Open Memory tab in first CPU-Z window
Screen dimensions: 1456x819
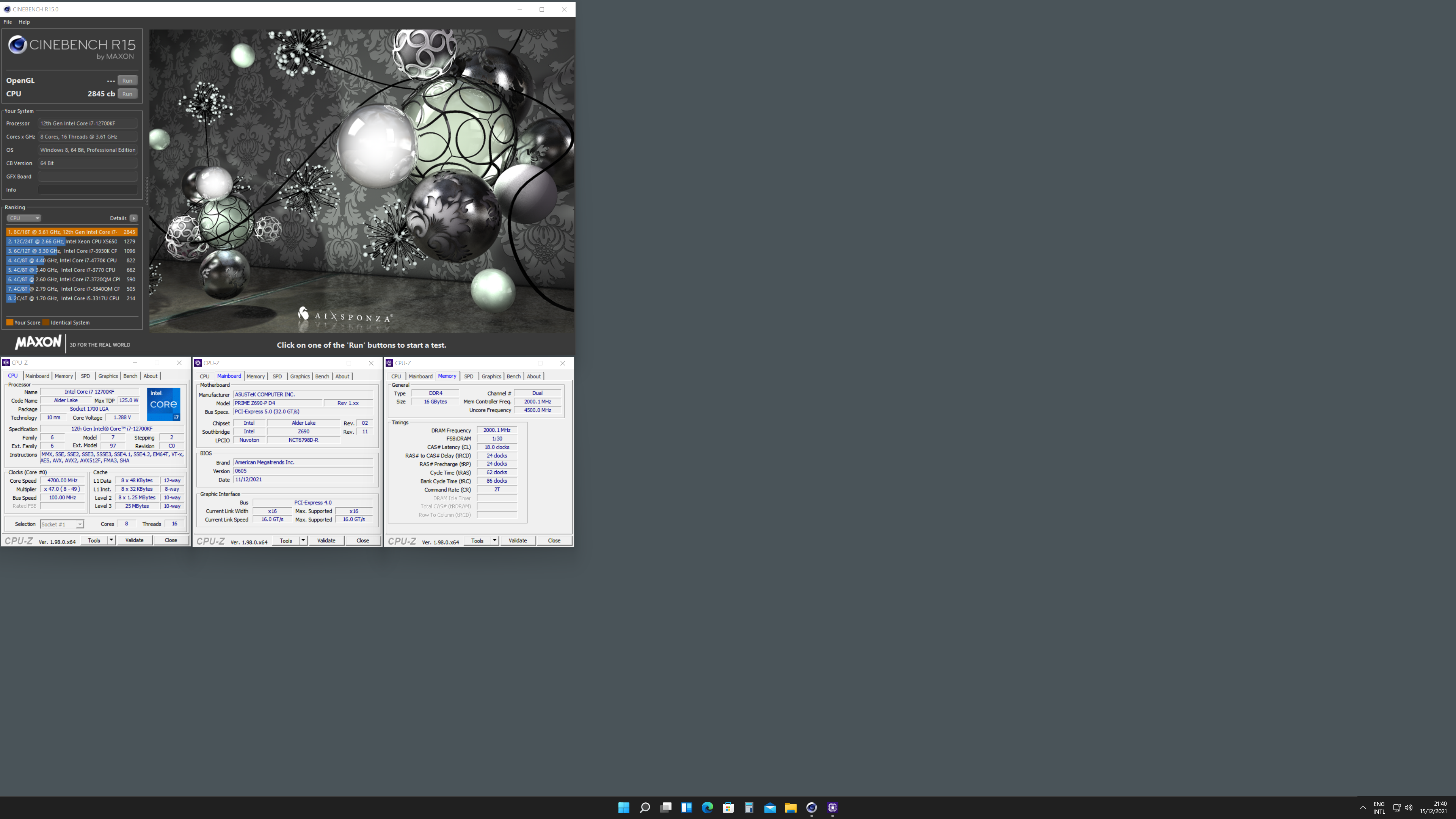click(x=64, y=376)
